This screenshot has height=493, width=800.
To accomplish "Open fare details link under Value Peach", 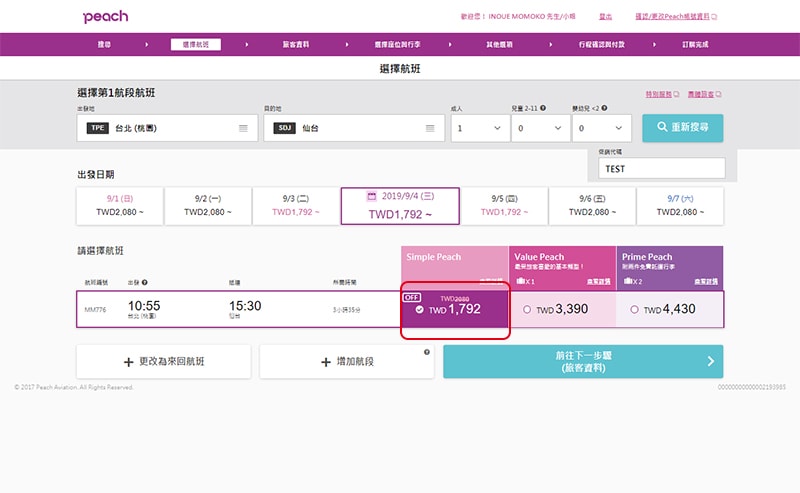I will tap(598, 281).
